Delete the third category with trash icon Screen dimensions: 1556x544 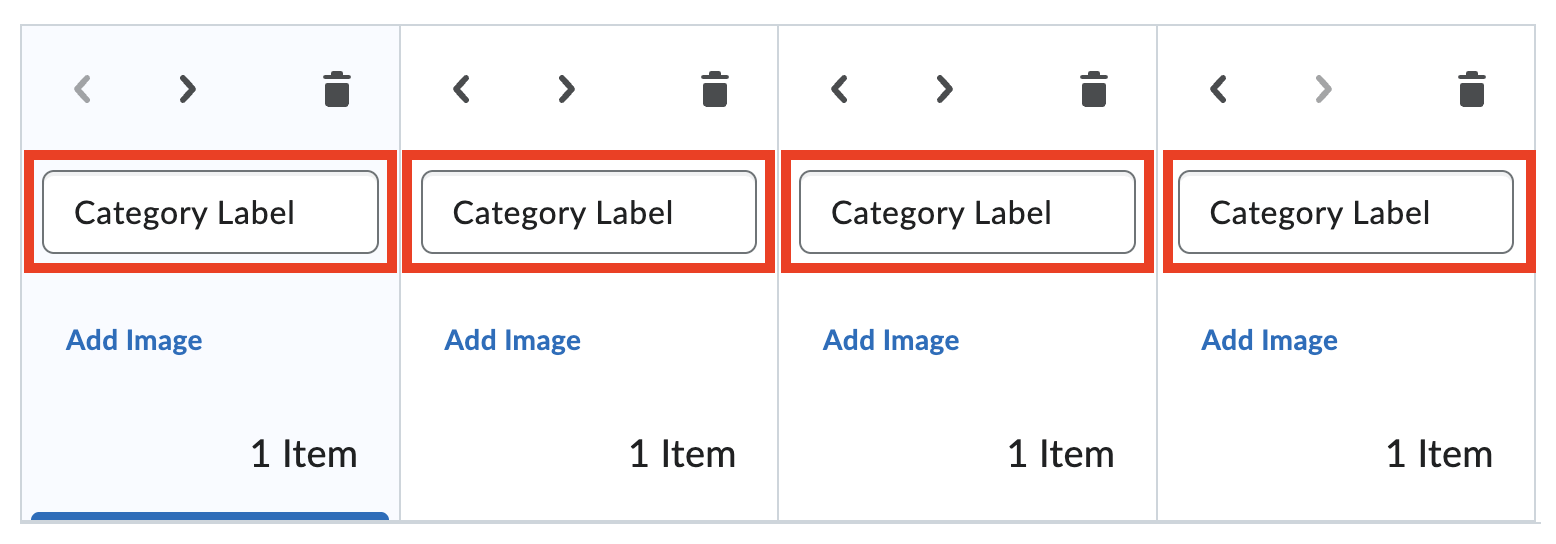coord(1094,89)
